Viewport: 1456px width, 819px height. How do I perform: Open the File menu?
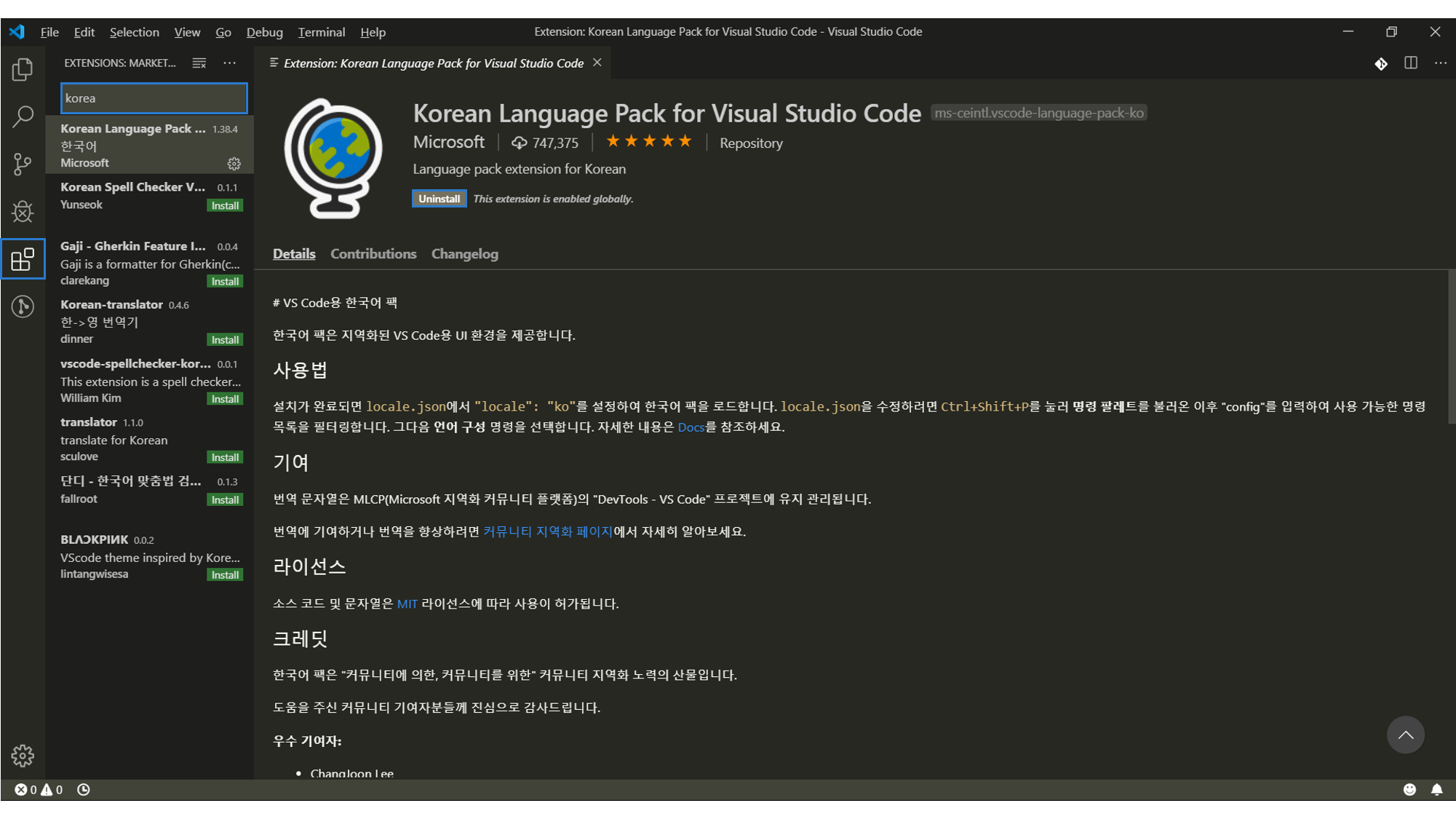point(49,32)
